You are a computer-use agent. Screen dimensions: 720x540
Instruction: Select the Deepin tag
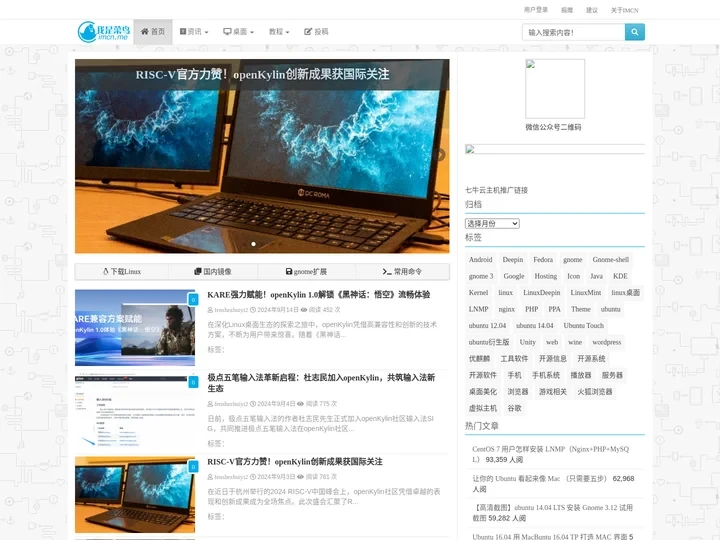pos(512,259)
